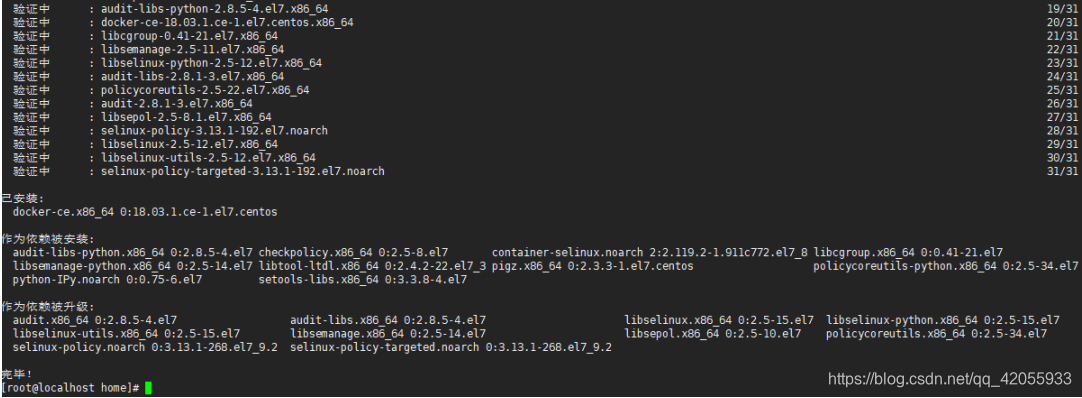Click the libcgroup.x86_64 0:0.41-21.el7 entry

(x=908, y=252)
